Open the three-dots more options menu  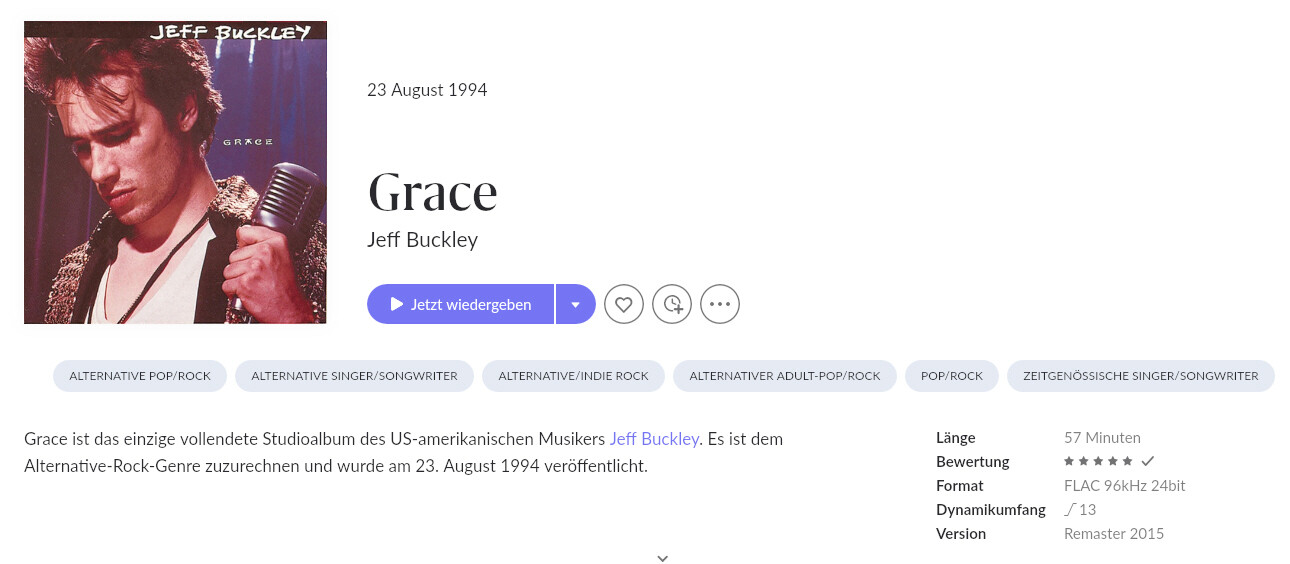(x=720, y=304)
